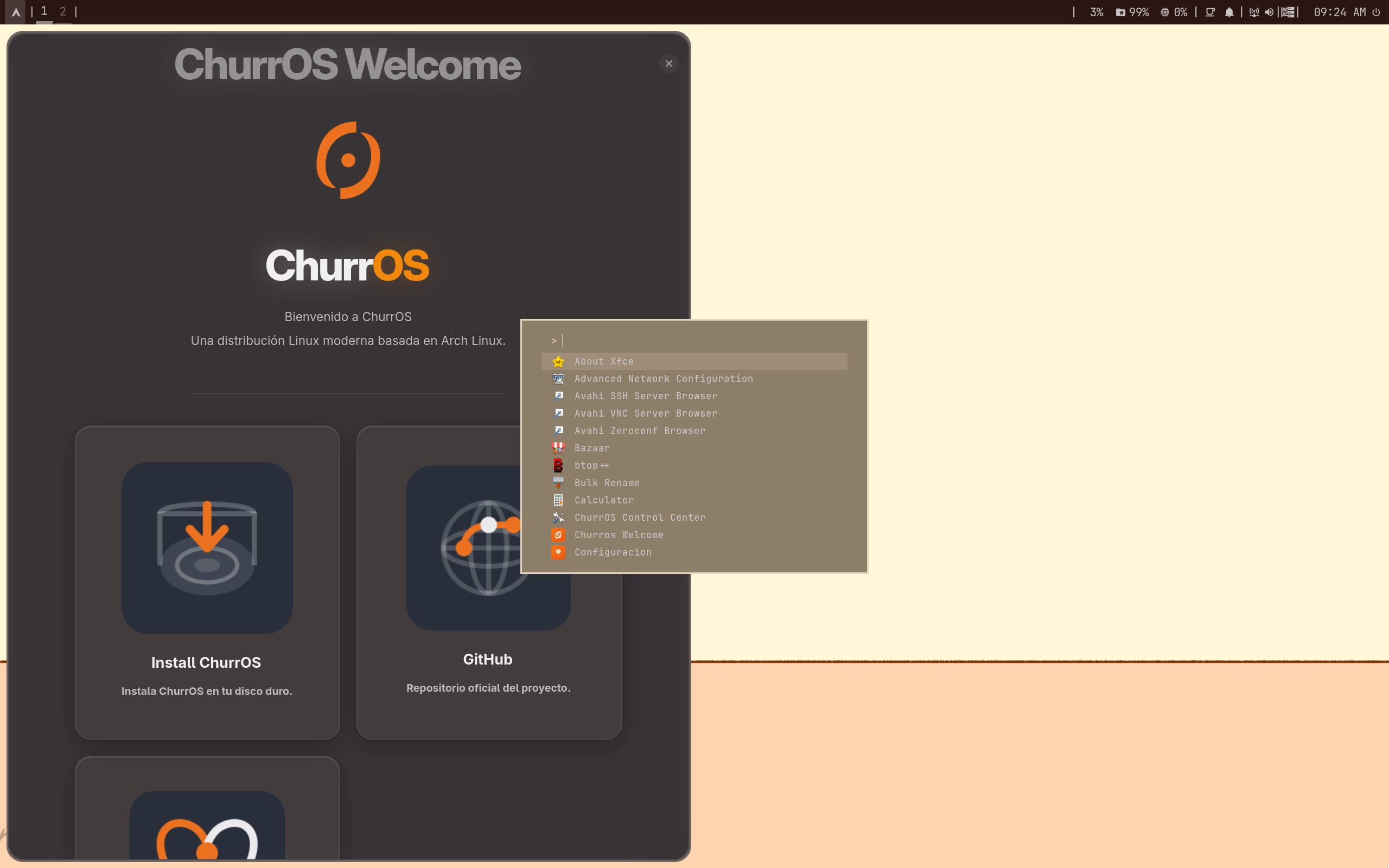Click the About Xfce star icon

[558, 361]
